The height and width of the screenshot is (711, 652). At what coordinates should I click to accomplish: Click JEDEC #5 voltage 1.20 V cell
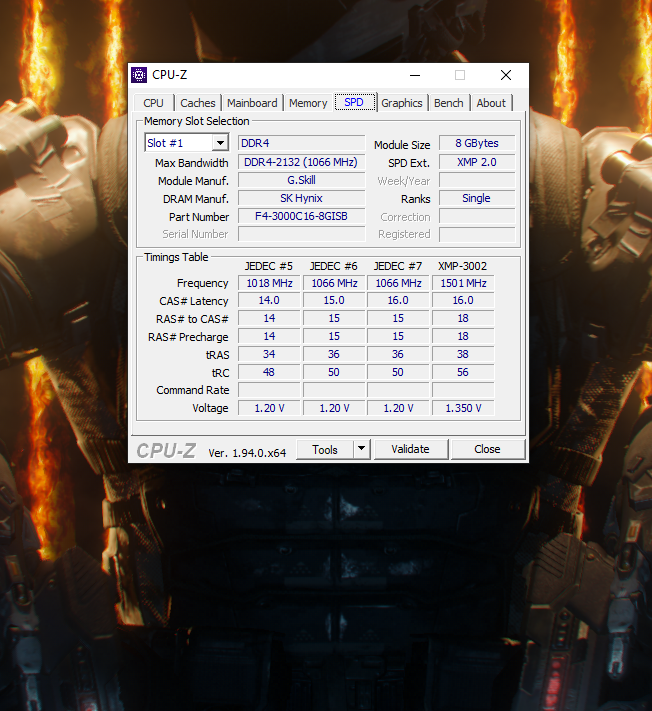coord(269,408)
